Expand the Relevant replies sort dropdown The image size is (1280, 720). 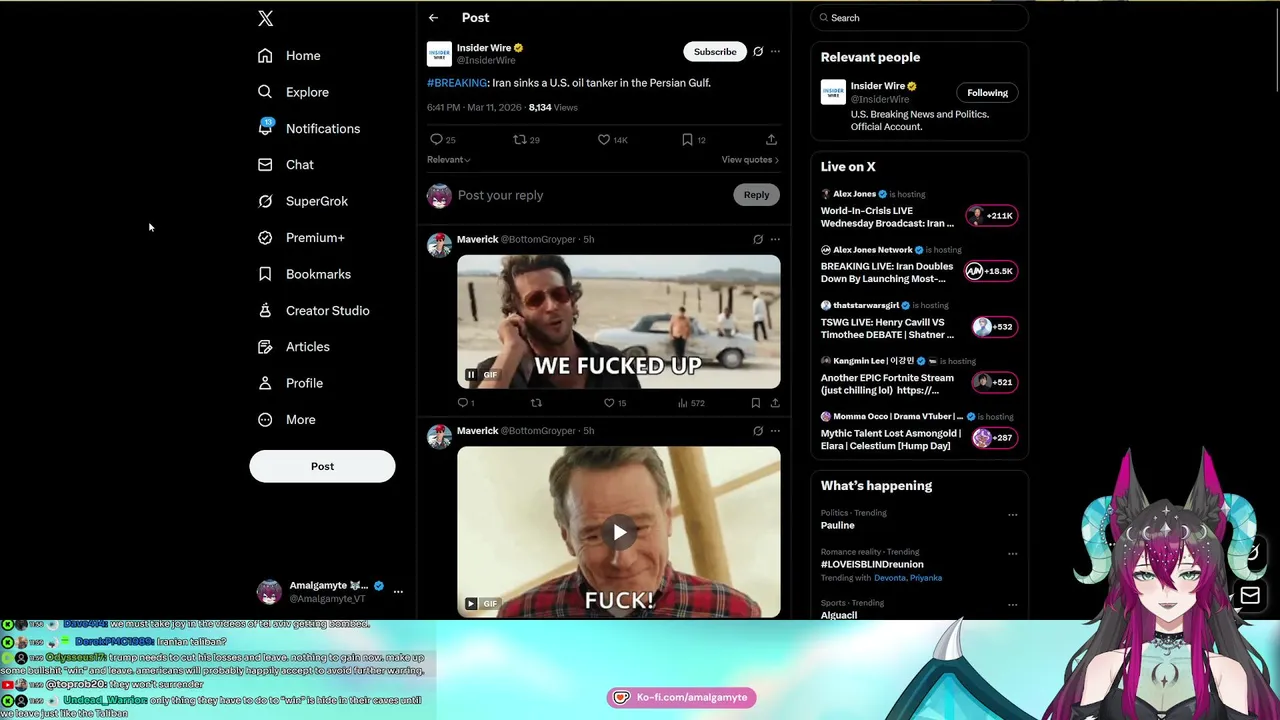coord(448,160)
